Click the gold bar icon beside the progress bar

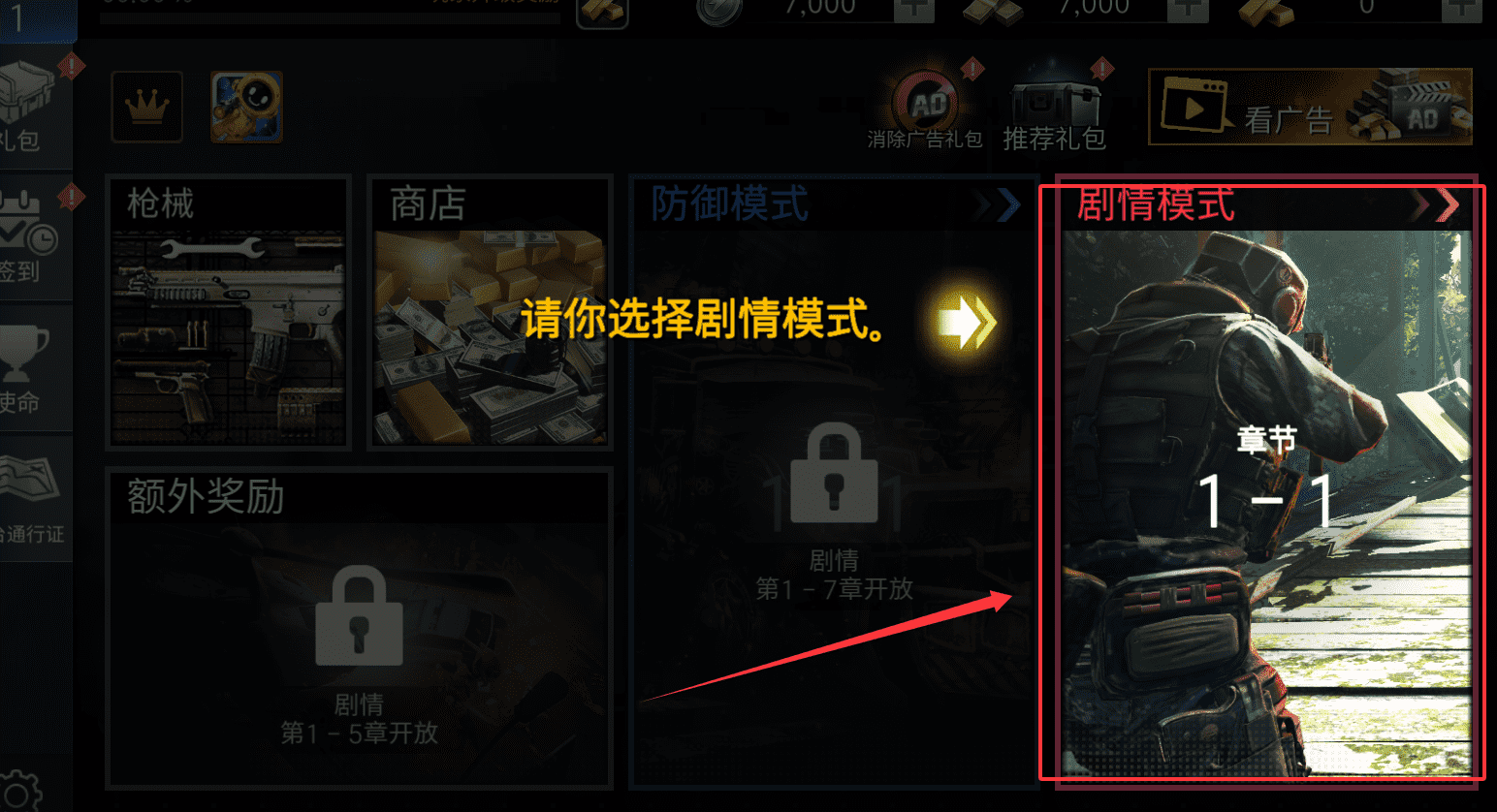tap(603, 12)
